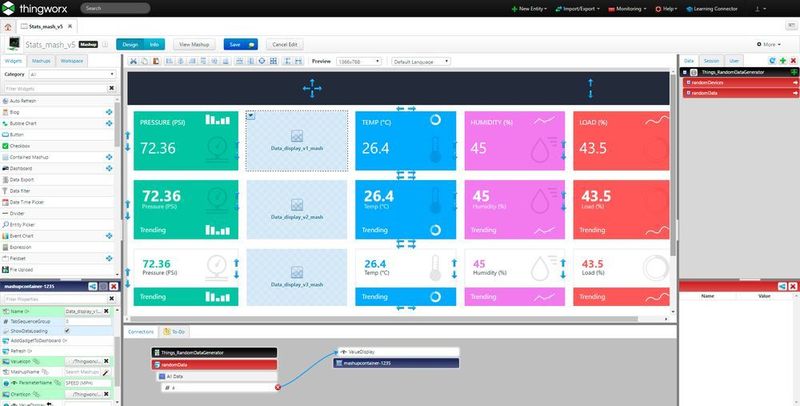Click the Info button
Screen dimensions: 800x406
click(x=154, y=44)
